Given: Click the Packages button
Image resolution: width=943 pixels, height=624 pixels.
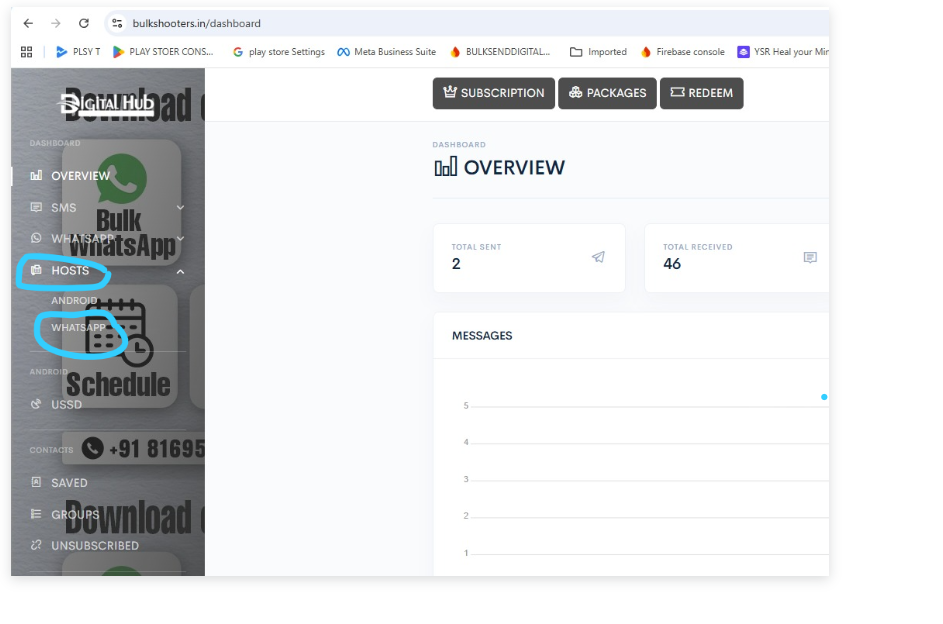Looking at the screenshot, I should point(607,93).
